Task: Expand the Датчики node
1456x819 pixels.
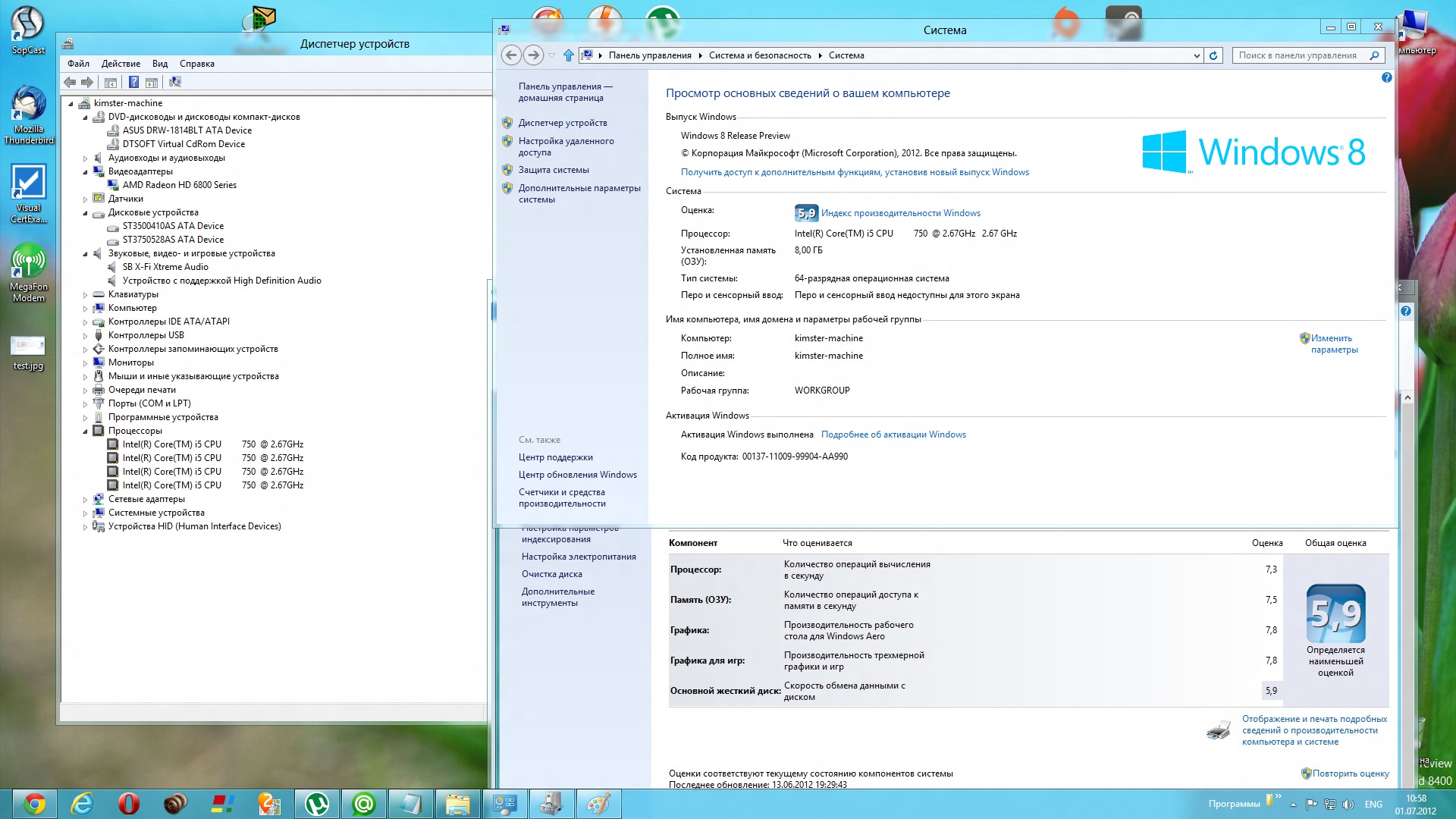Action: click(x=85, y=199)
